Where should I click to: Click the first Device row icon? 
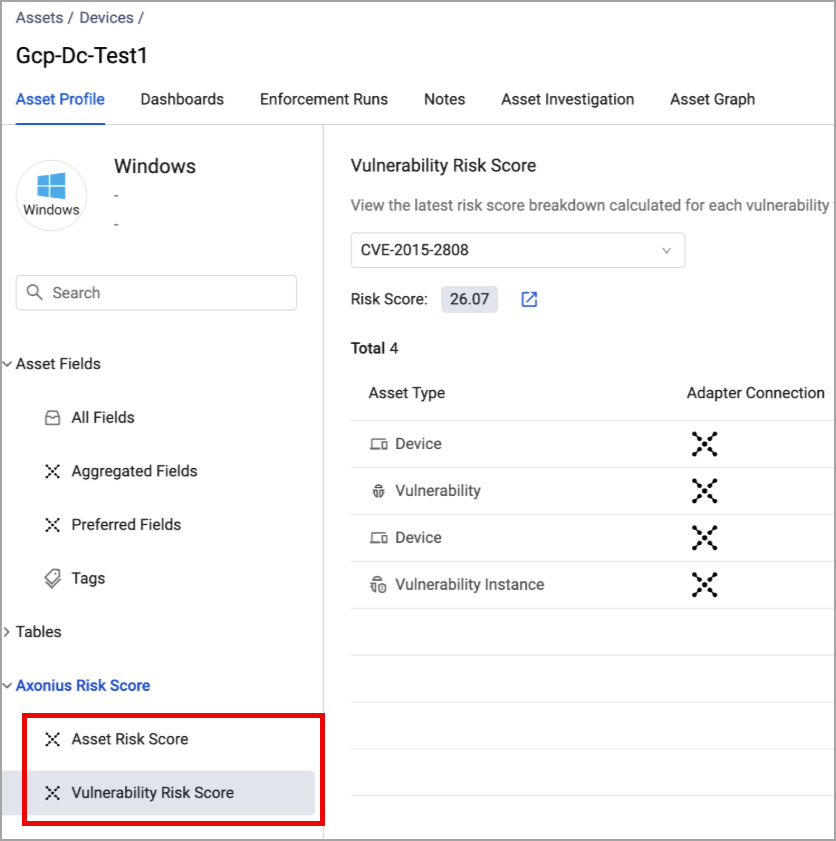(379, 444)
